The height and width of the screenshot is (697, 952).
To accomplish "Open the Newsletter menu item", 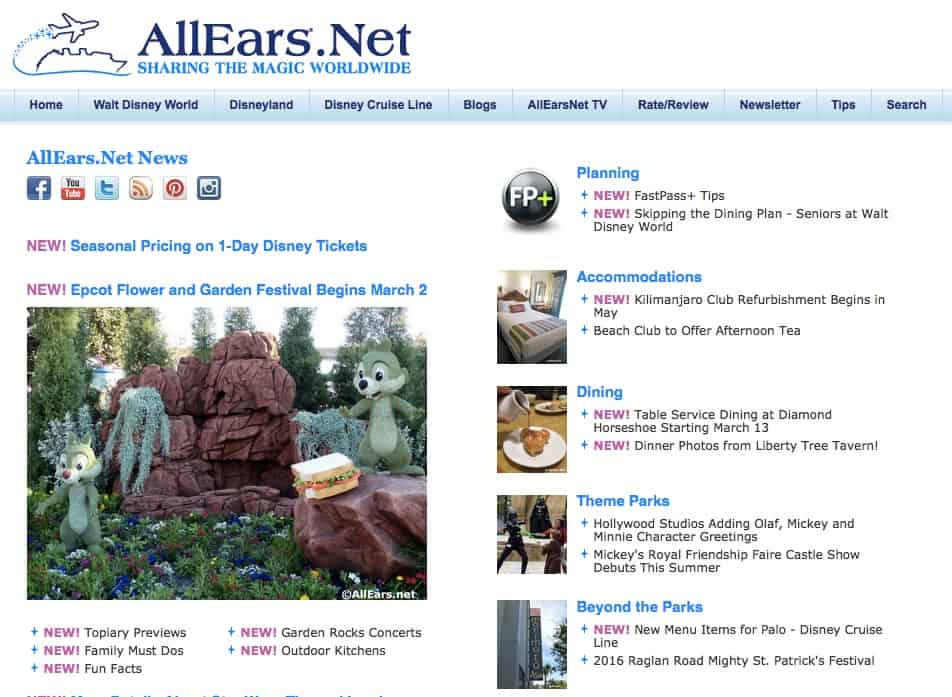I will [770, 104].
